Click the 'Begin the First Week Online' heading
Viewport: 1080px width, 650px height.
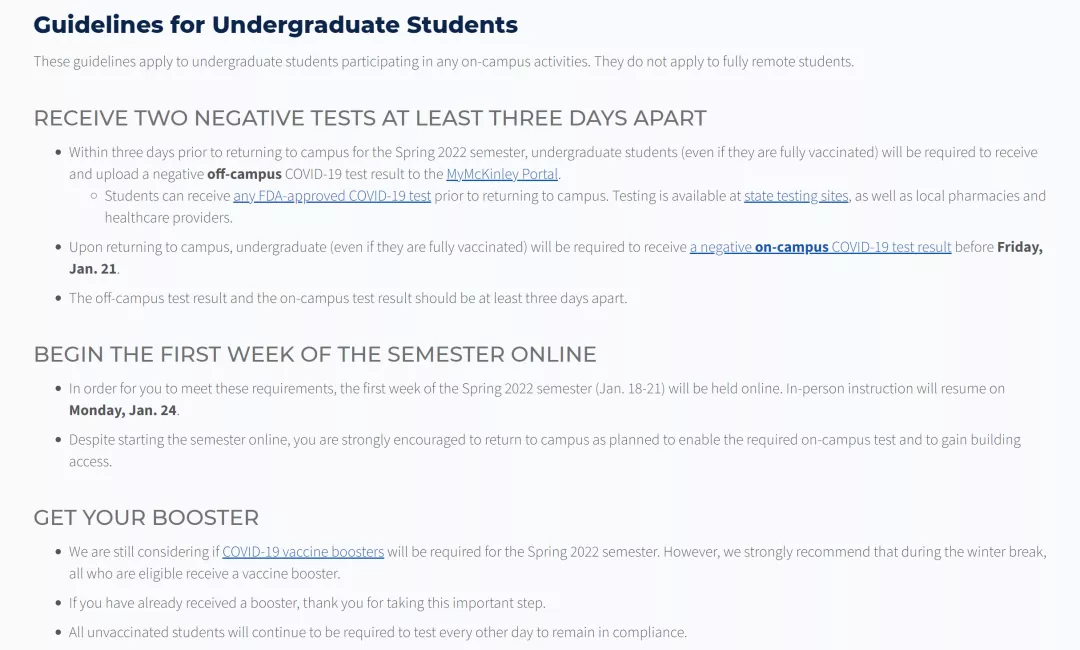tap(315, 354)
